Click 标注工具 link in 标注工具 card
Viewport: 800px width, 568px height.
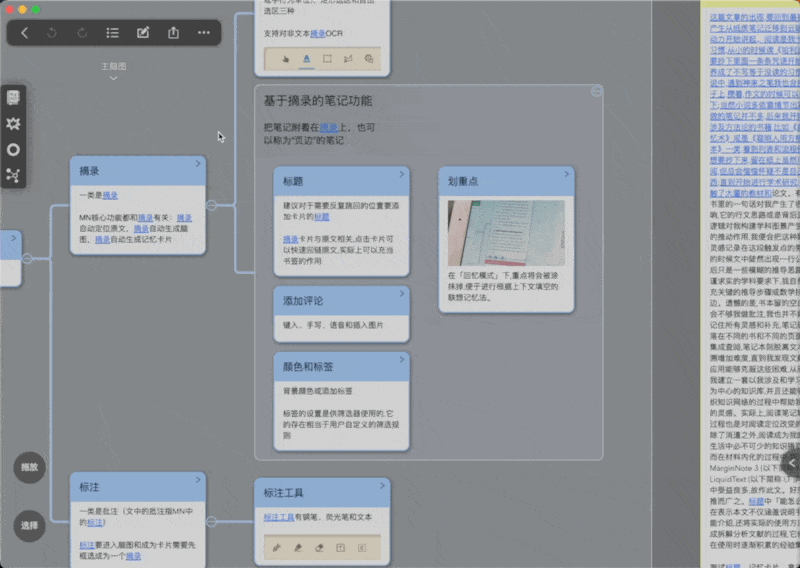(279, 517)
